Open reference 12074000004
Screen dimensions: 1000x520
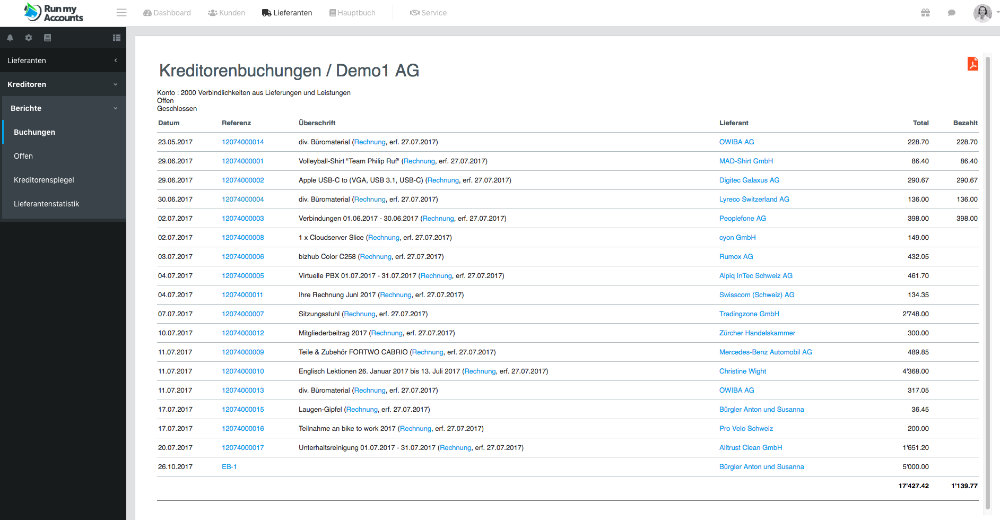[x=242, y=199]
